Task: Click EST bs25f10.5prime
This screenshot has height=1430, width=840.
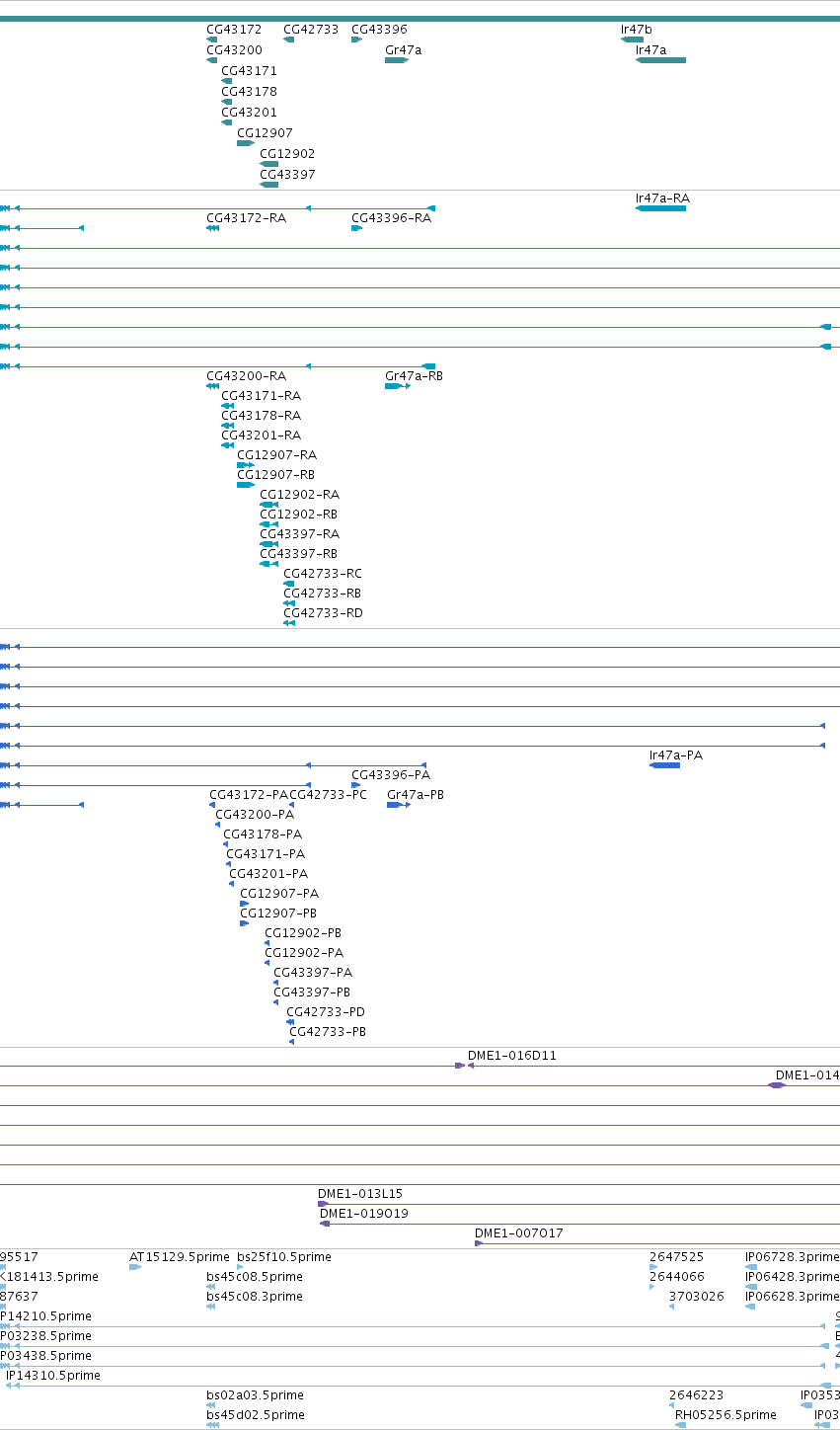Action: click(284, 1257)
